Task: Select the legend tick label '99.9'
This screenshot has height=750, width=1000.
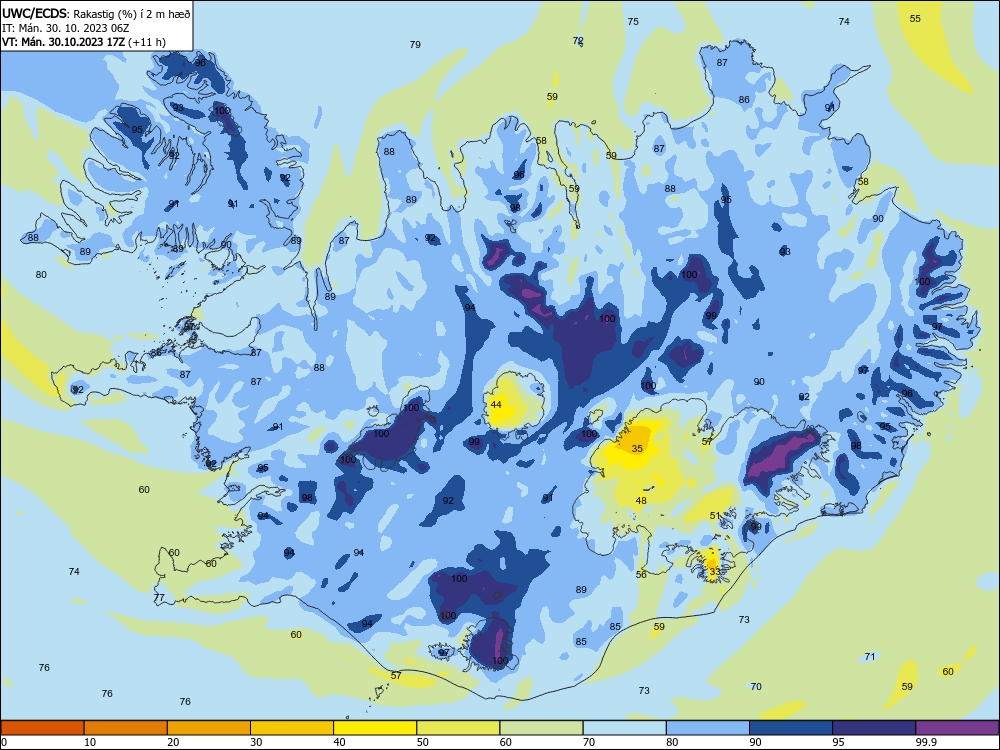Action: coord(926,742)
